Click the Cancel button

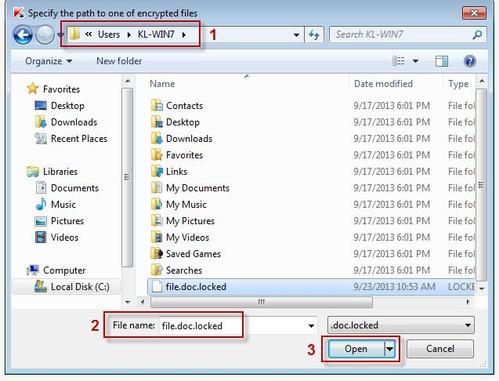(440, 349)
